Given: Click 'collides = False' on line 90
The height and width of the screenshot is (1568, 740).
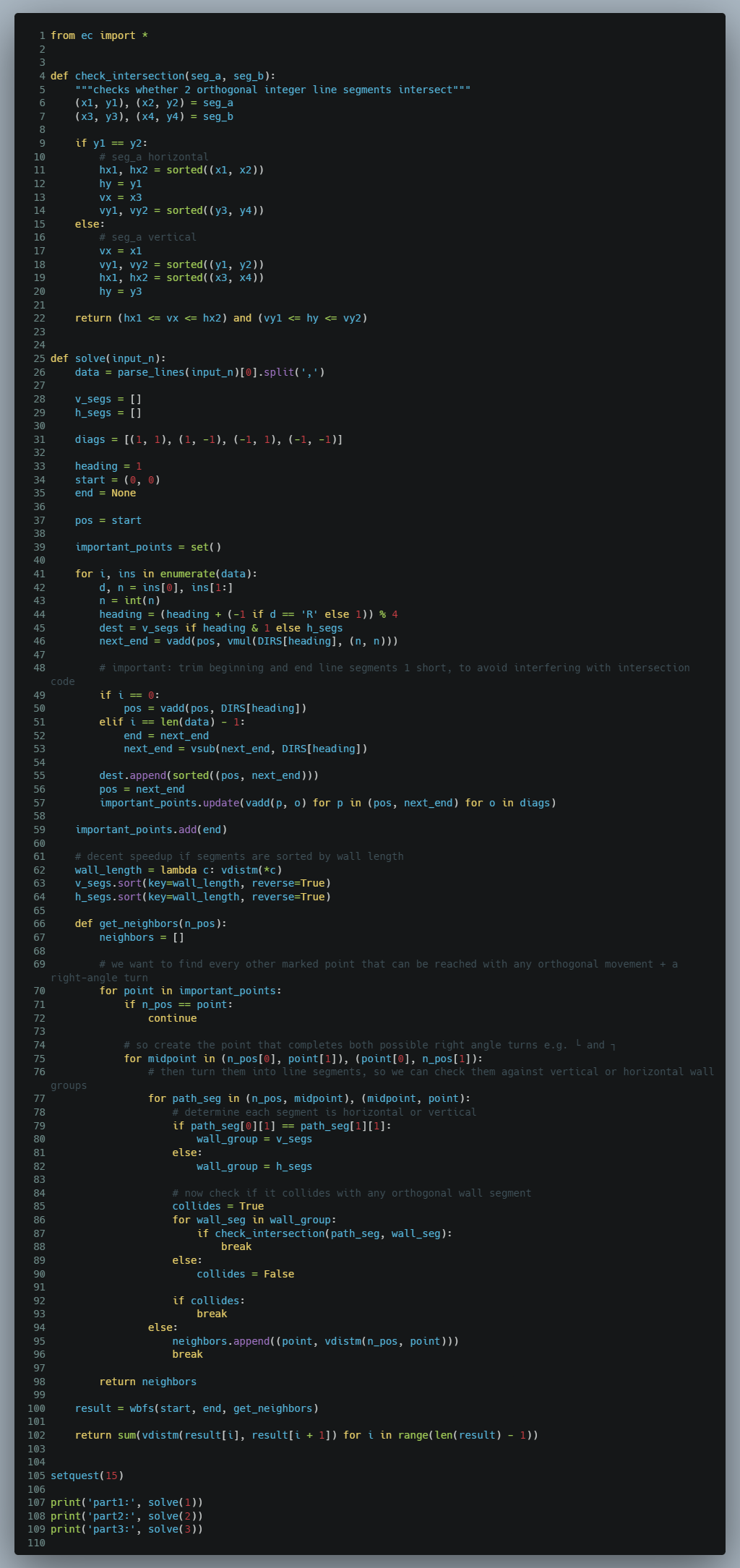Looking at the screenshot, I should pyautogui.click(x=246, y=1274).
